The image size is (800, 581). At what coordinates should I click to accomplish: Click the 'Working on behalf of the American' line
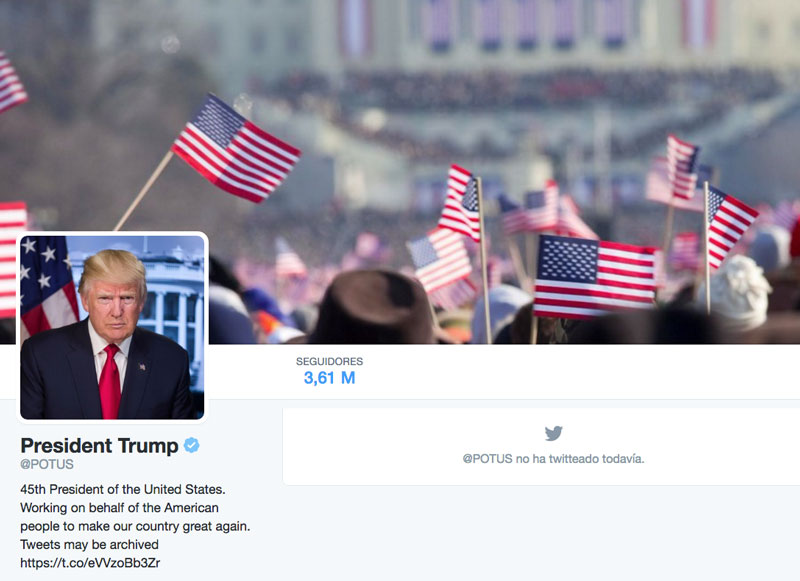[119, 508]
